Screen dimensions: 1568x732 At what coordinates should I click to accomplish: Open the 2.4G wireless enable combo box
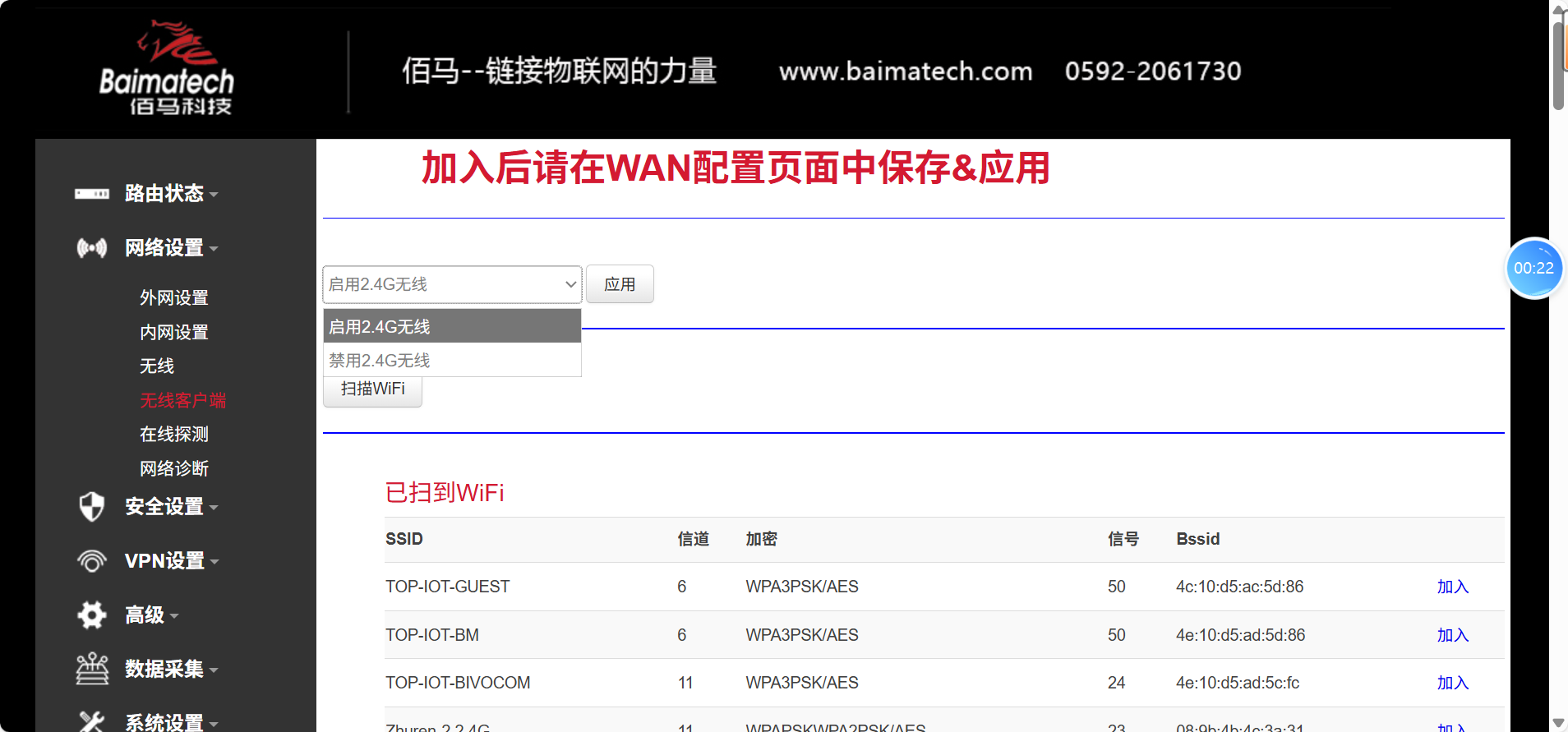point(452,284)
